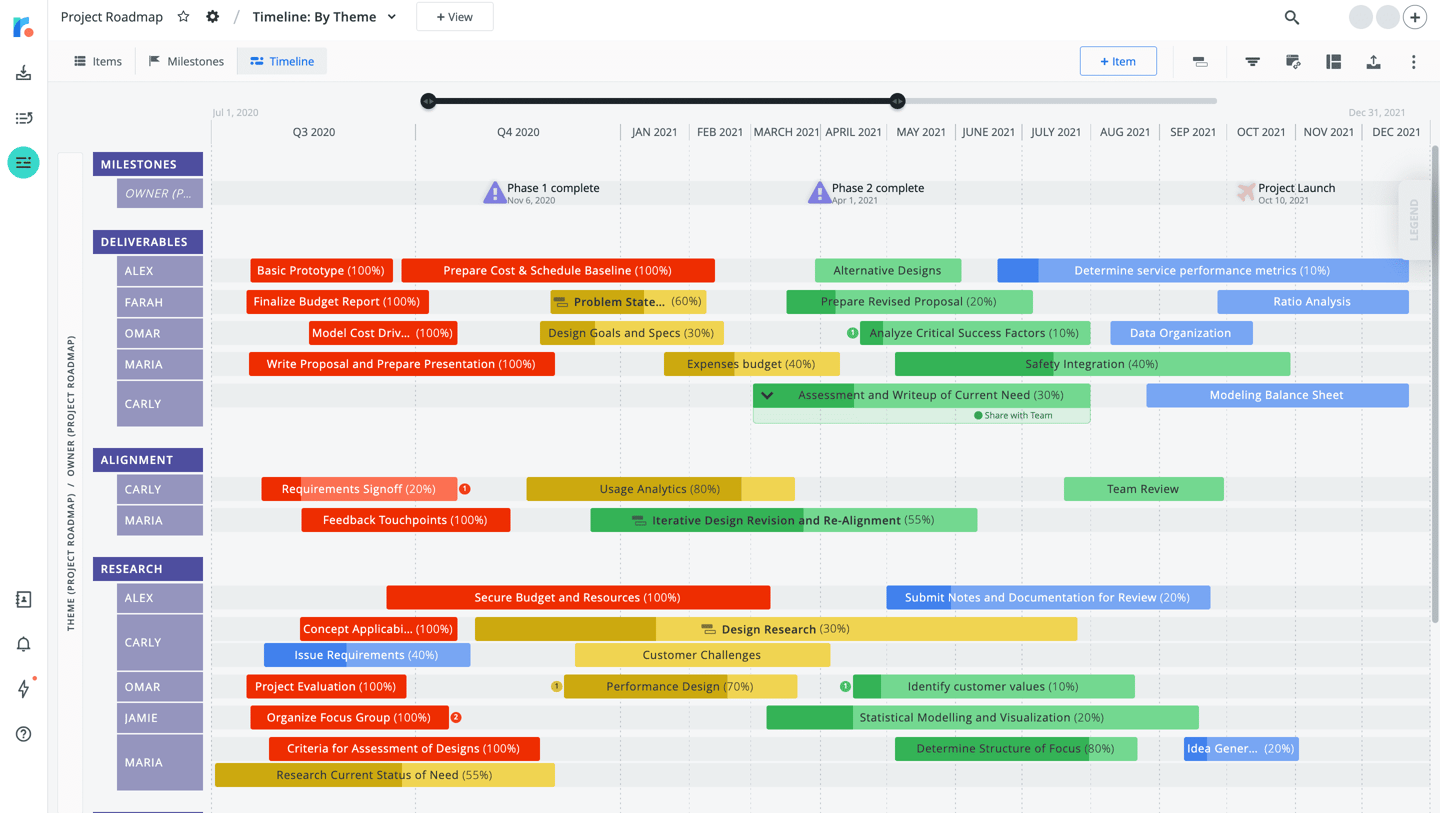Click the + View button
Image resolution: width=1440 pixels, height=813 pixels.
[x=454, y=16]
